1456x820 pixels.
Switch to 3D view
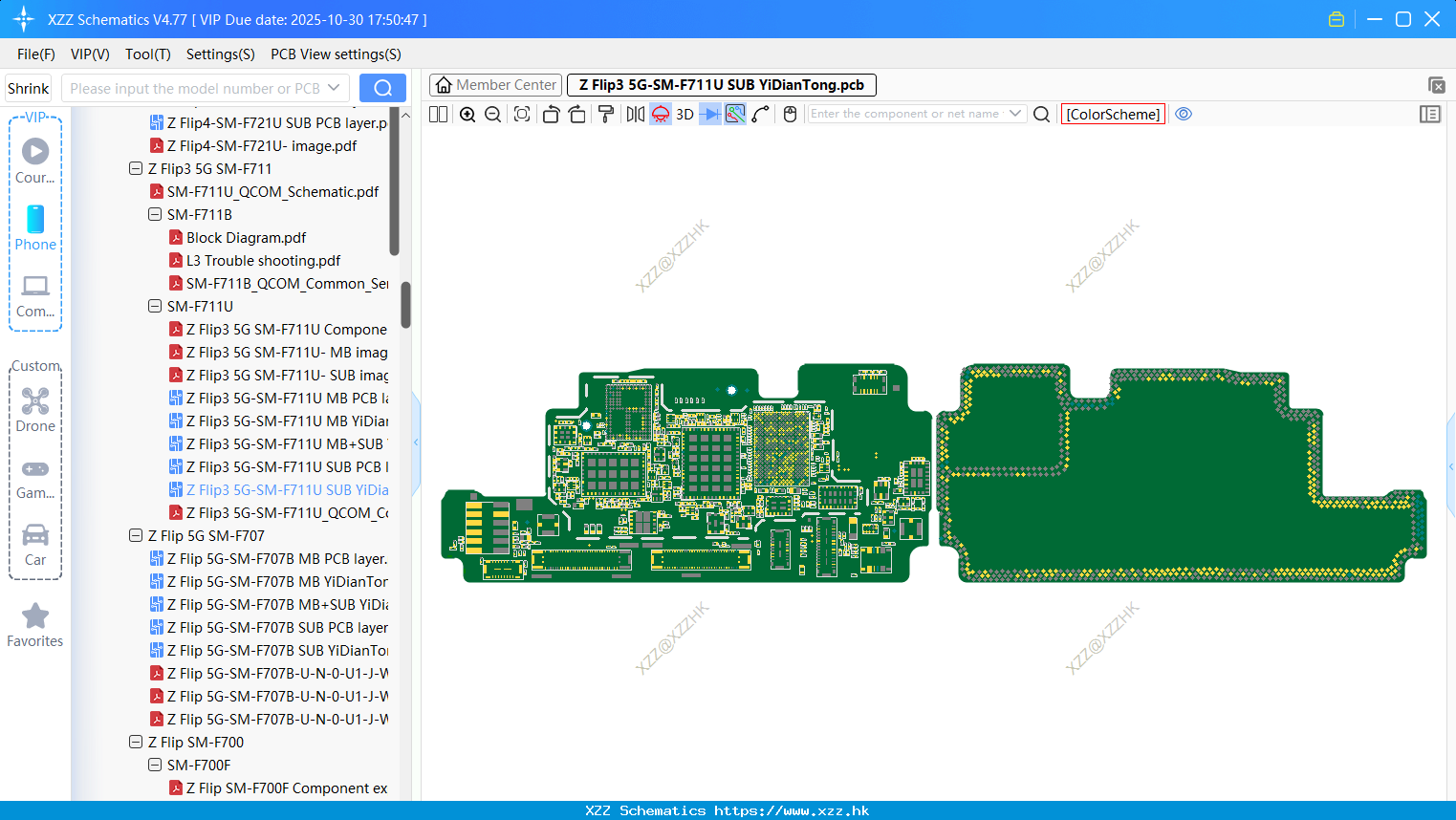pyautogui.click(x=685, y=114)
